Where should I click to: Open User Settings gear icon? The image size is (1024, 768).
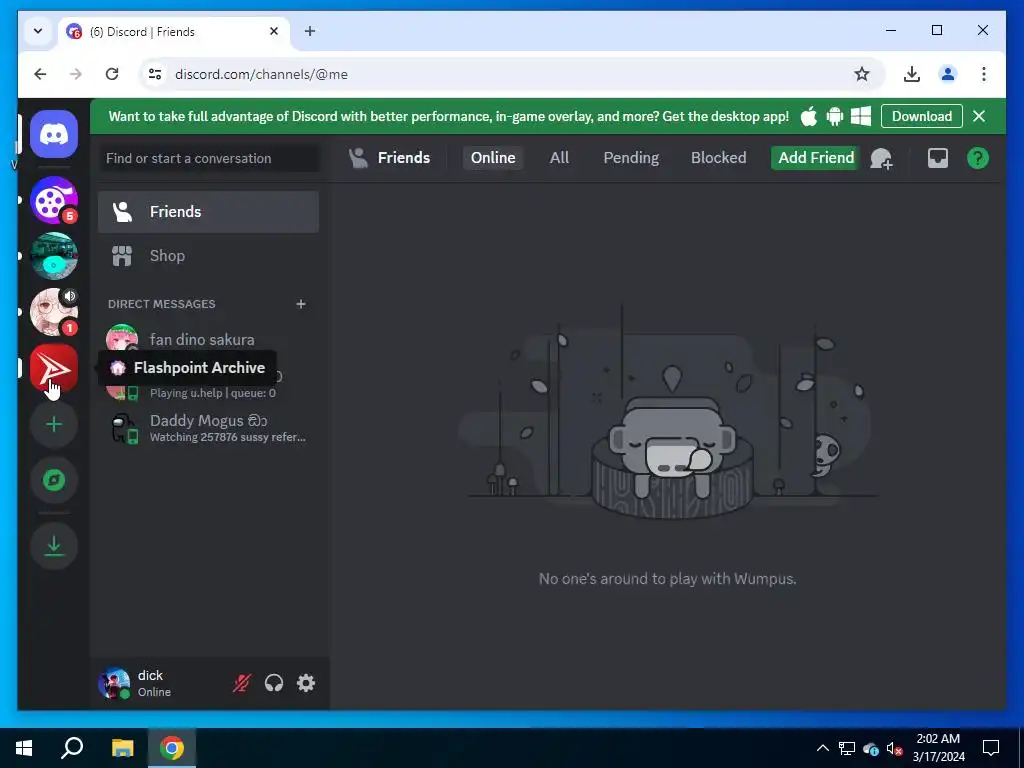(306, 683)
